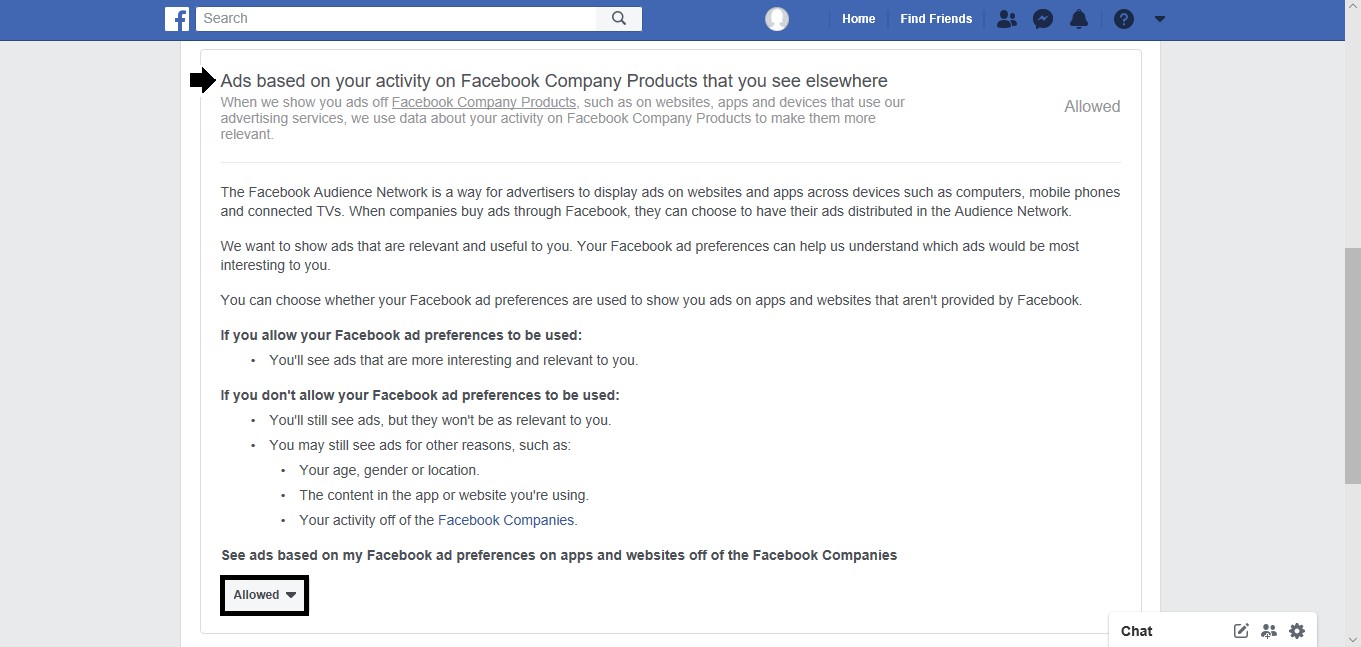Open the Allowed dropdown for ad preferences
Screen dimensions: 1361x647
pyautogui.click(x=264, y=595)
